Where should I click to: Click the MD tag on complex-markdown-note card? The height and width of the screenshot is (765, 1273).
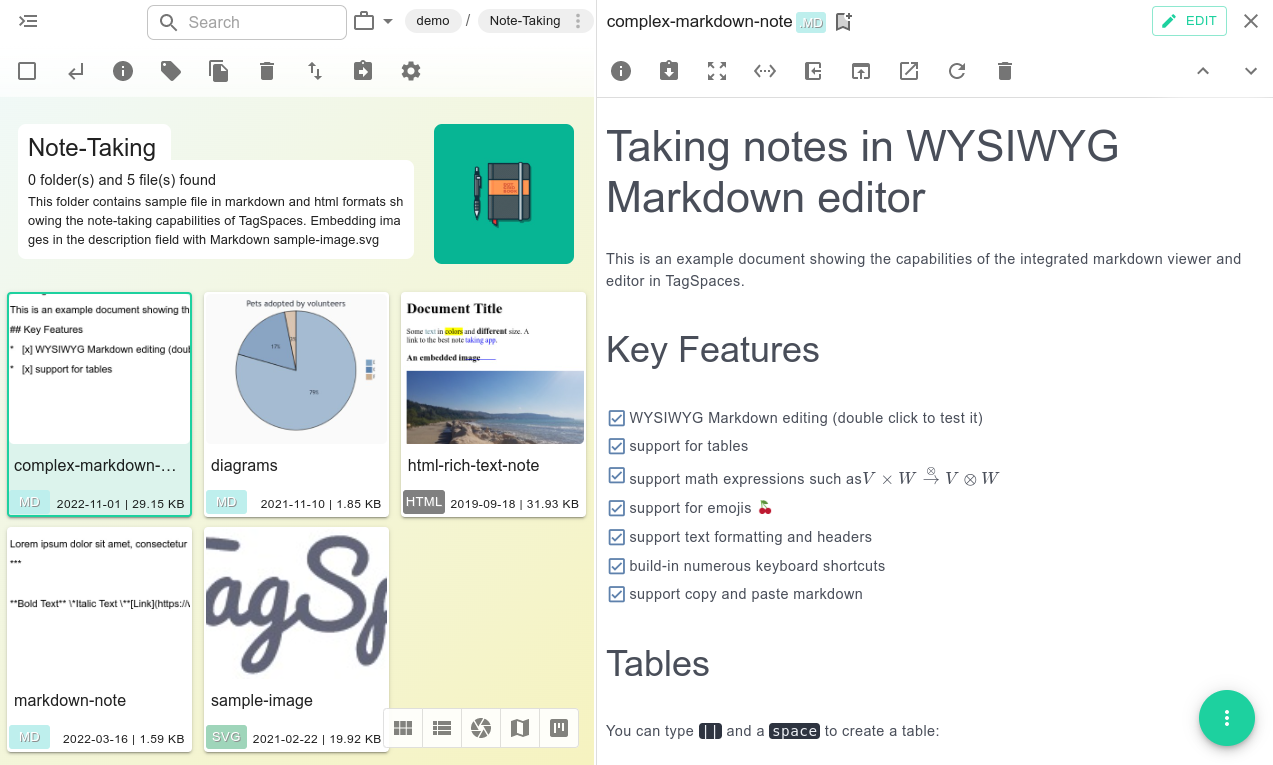pos(30,502)
